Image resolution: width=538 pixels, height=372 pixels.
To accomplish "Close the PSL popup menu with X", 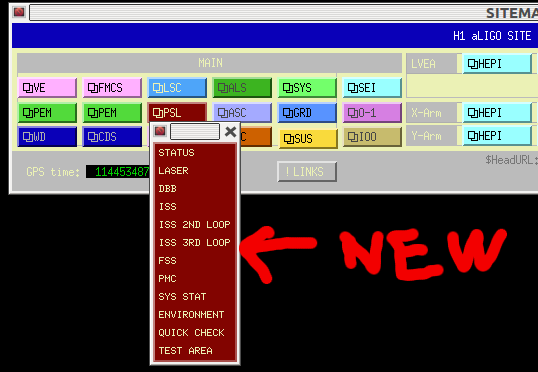I will point(231,131).
